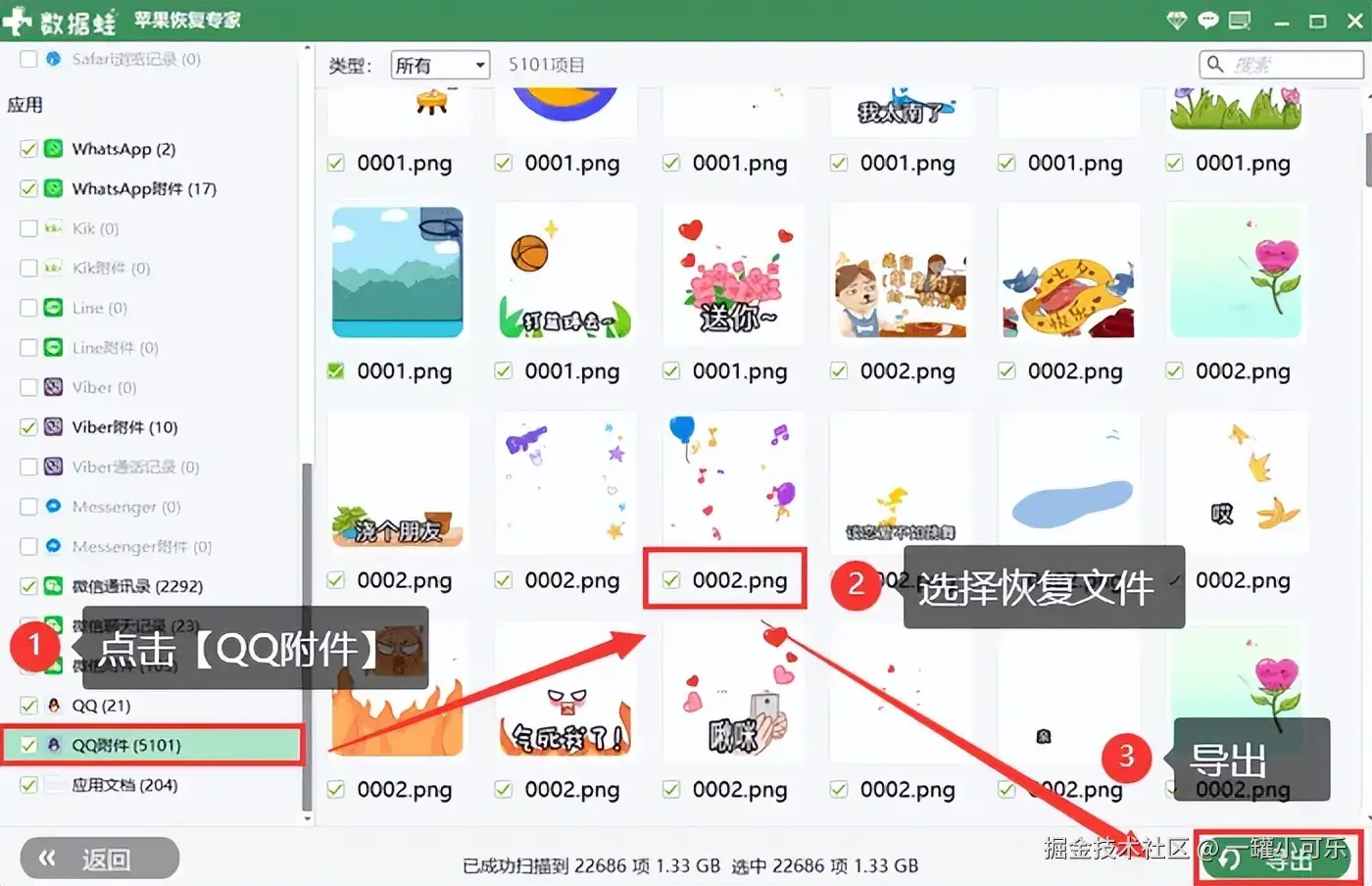Untick the 微信通讯录 (2292) checkbox
Screen dimensions: 1372x886
pos(28,586)
